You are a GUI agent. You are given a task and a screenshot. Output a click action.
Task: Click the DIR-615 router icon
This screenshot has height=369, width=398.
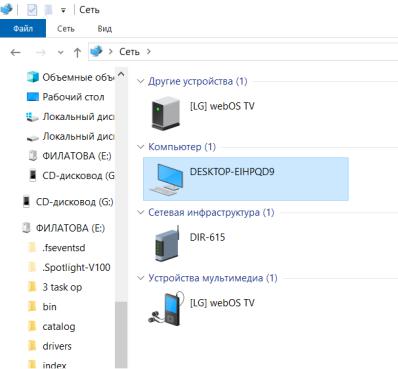pos(167,244)
